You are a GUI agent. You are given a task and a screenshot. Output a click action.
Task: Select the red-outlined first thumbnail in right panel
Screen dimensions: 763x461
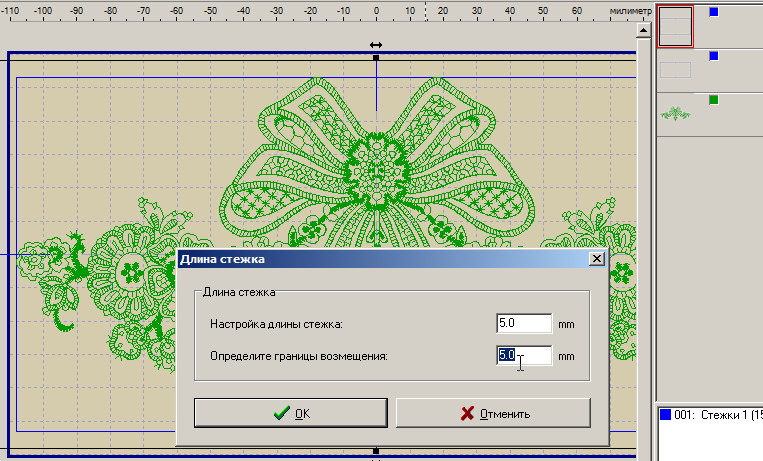click(675, 26)
